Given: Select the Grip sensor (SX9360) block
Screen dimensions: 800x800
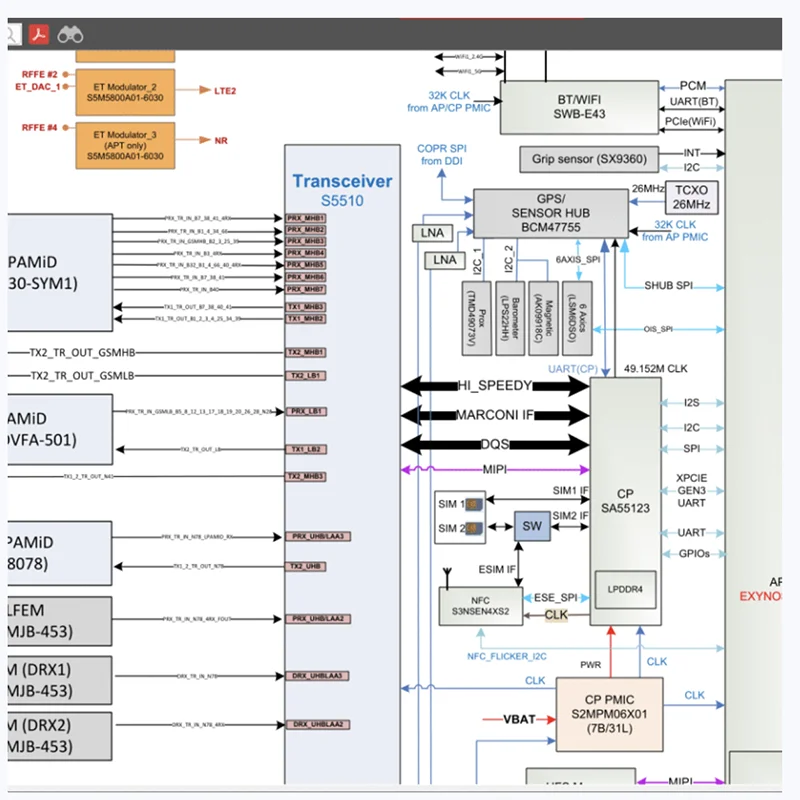Looking at the screenshot, I should coord(589,159).
